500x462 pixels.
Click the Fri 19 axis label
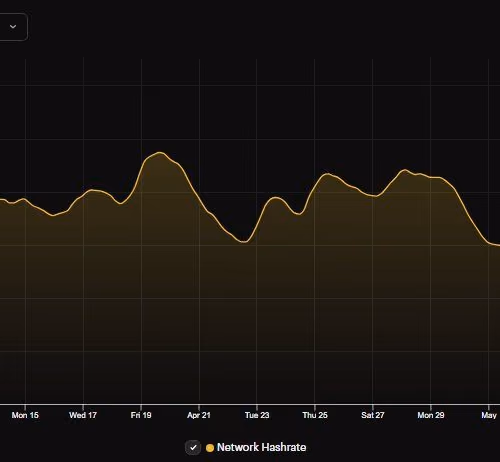pos(141,415)
